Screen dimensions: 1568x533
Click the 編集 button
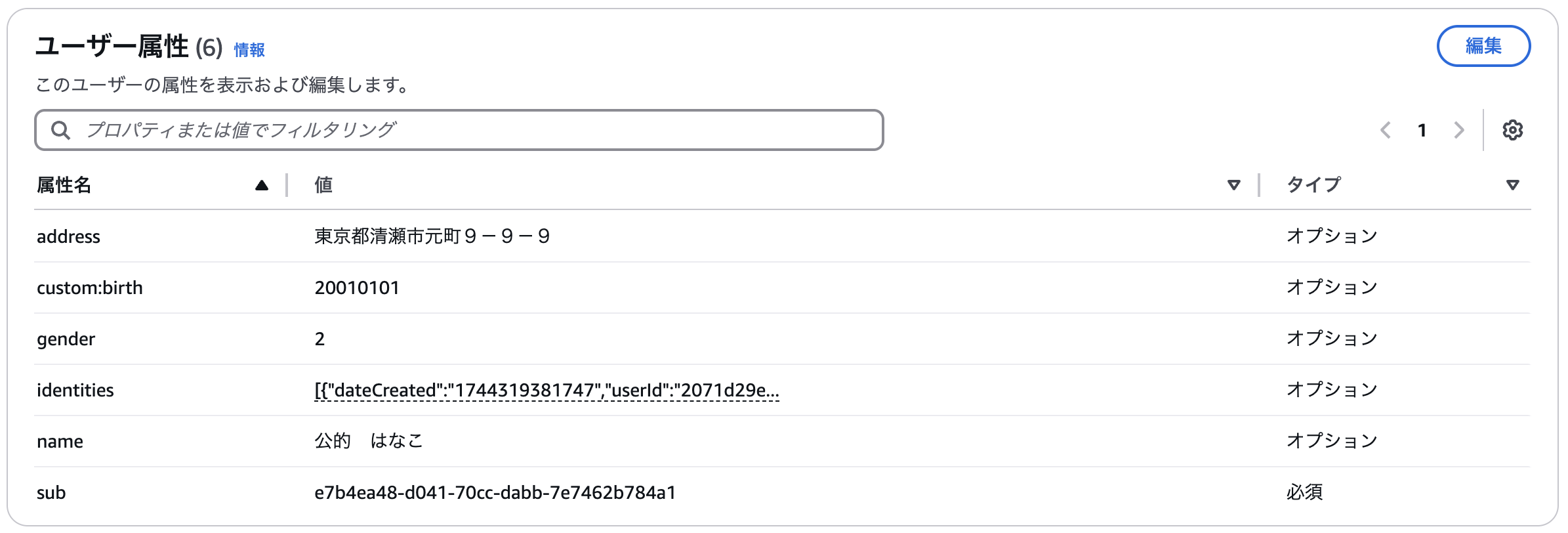click(x=1483, y=46)
